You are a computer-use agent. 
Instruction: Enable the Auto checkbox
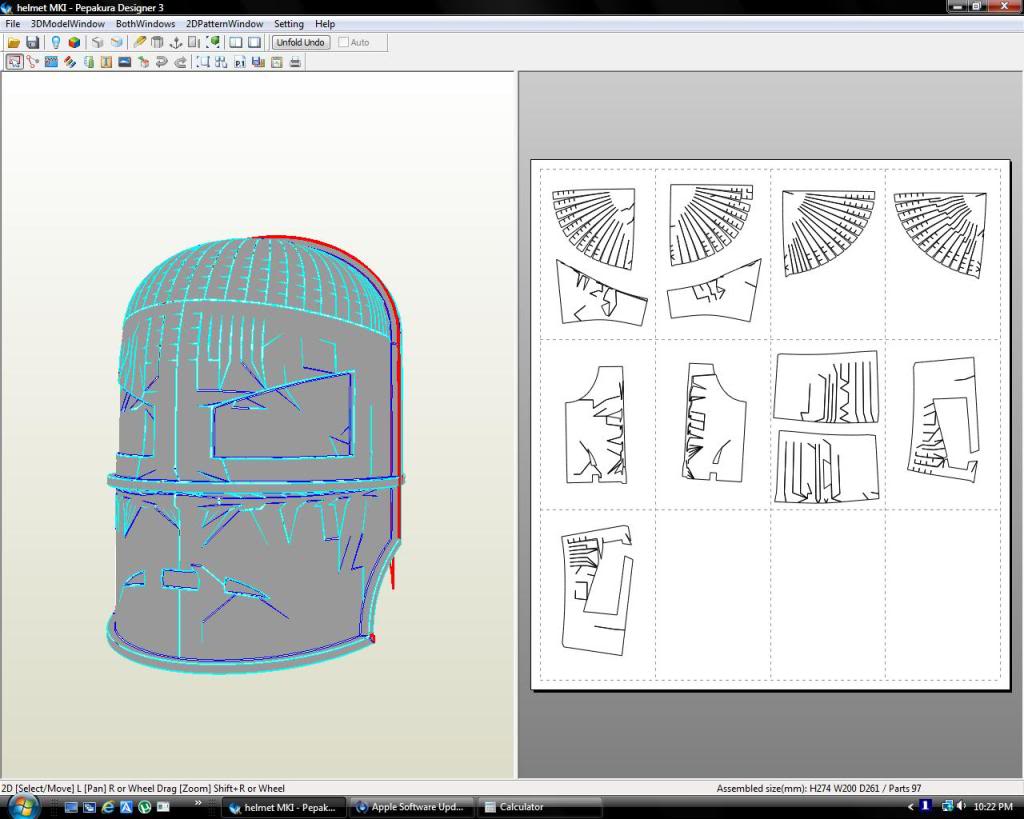coord(345,43)
